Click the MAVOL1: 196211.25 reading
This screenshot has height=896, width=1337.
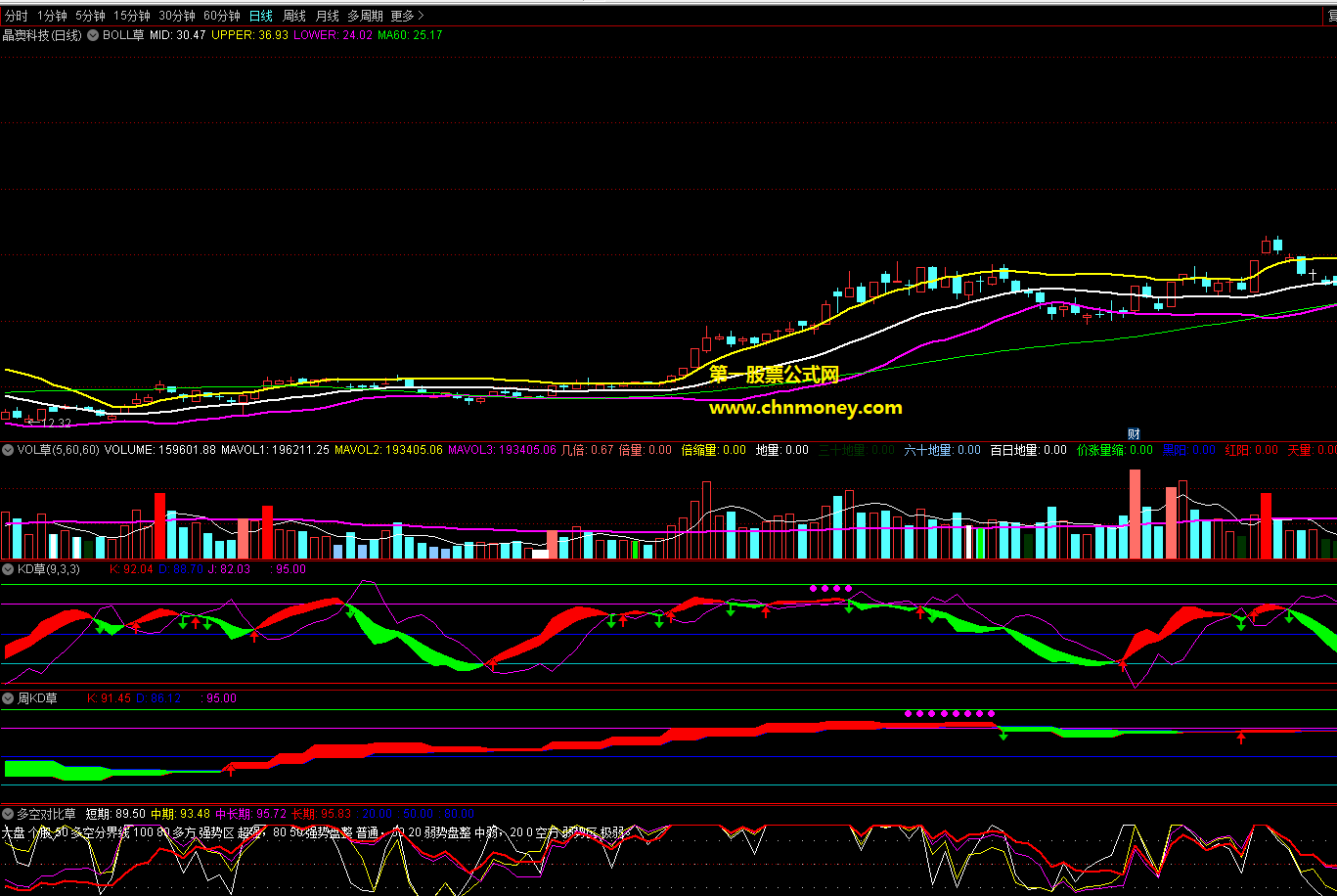point(275,450)
